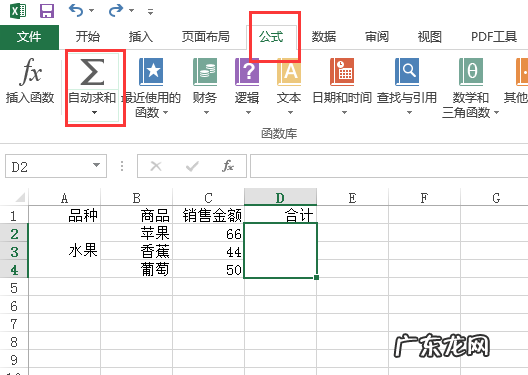528x375 pixels.
Task: Click the 品种 cell
Action: 65,215
